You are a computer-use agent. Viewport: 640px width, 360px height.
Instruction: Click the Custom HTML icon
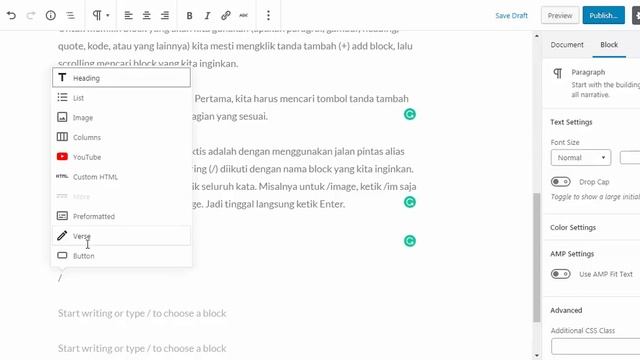62,176
